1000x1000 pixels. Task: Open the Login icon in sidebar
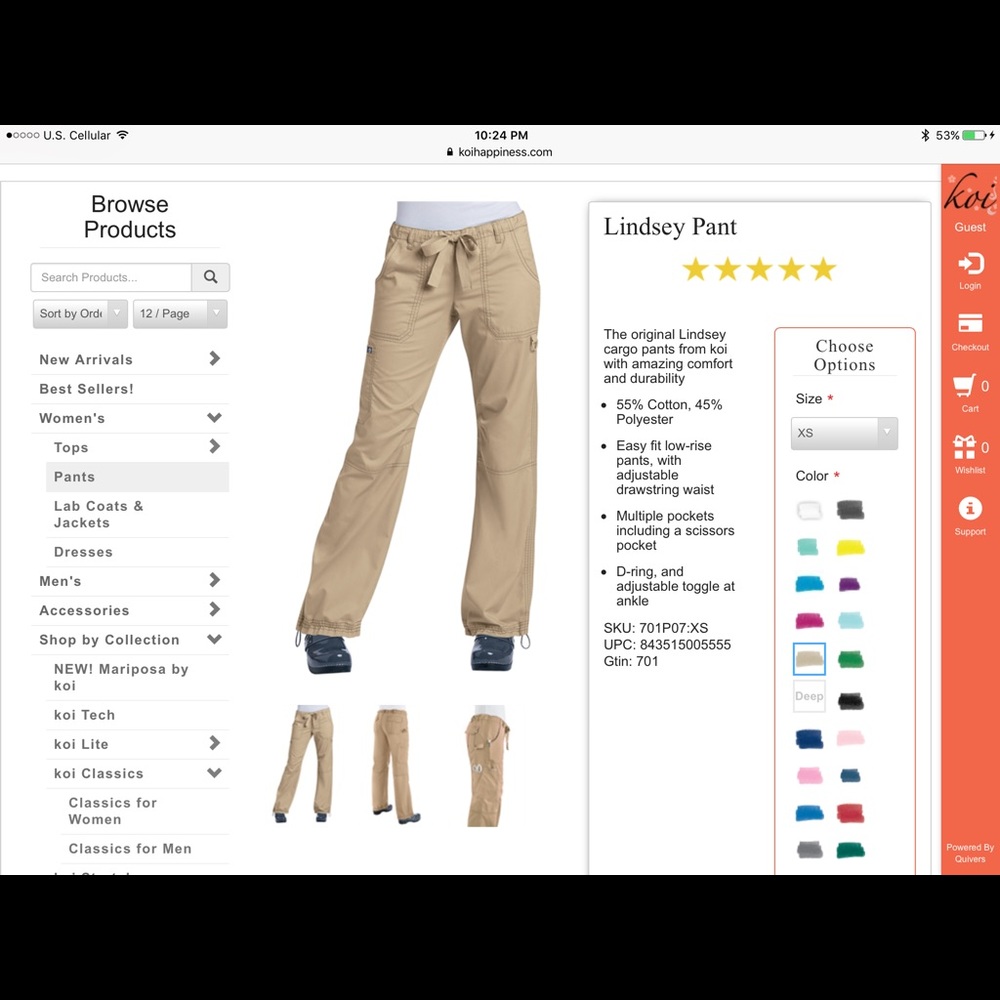point(970,263)
